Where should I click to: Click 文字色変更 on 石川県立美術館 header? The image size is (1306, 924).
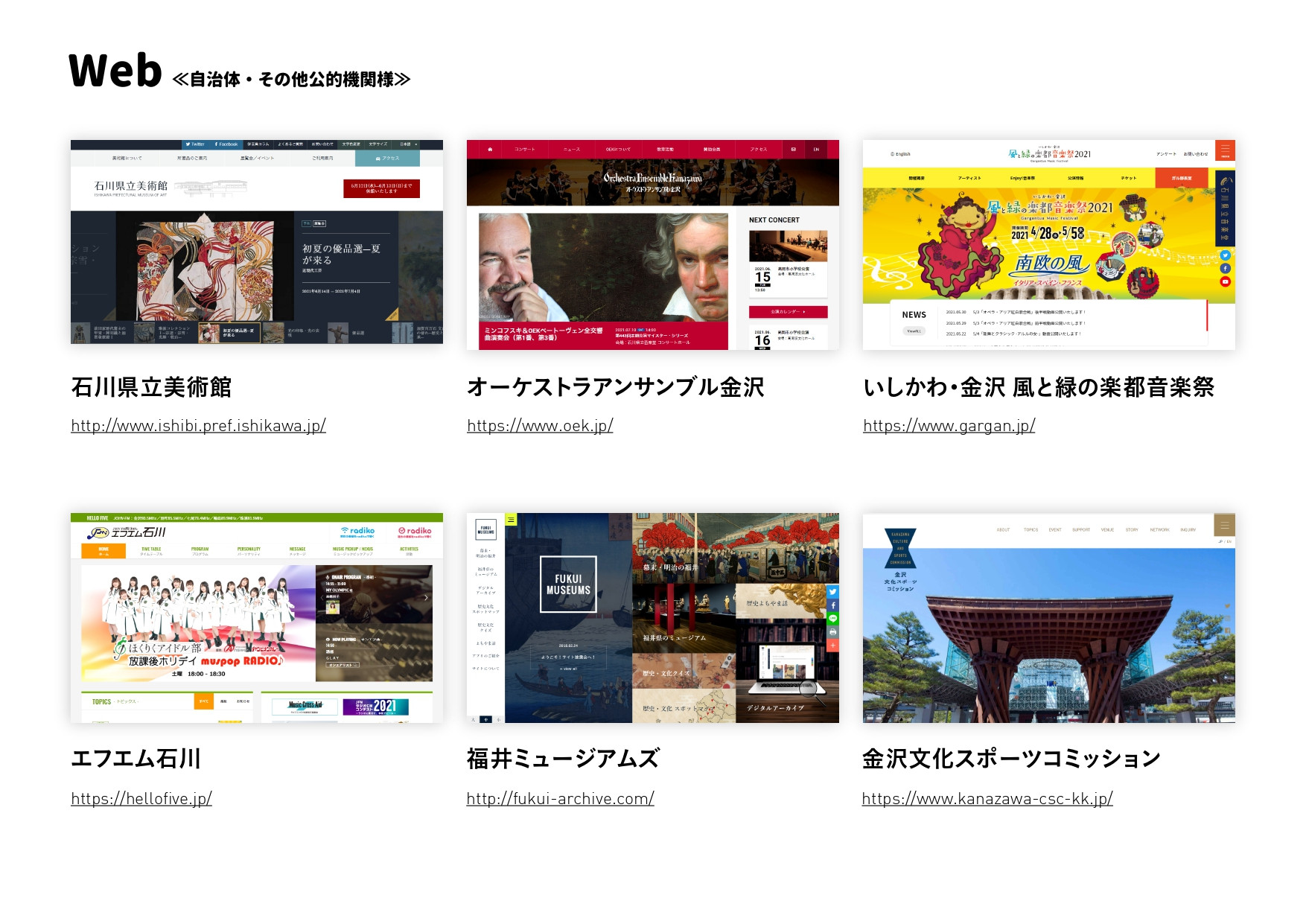[x=352, y=144]
